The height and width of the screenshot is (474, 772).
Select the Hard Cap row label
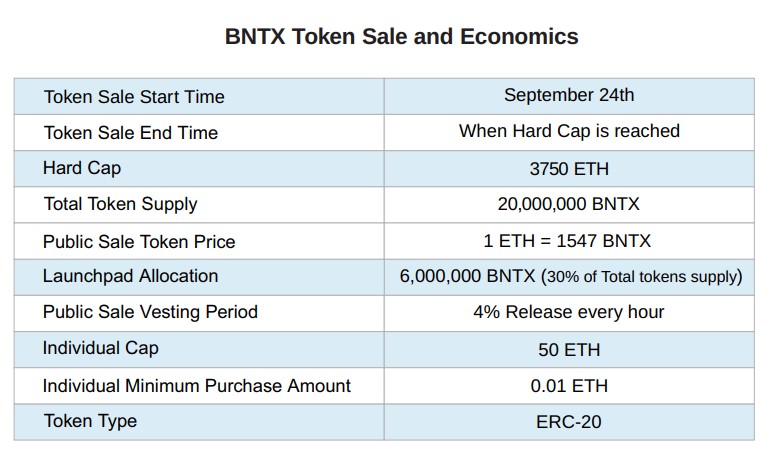point(82,168)
